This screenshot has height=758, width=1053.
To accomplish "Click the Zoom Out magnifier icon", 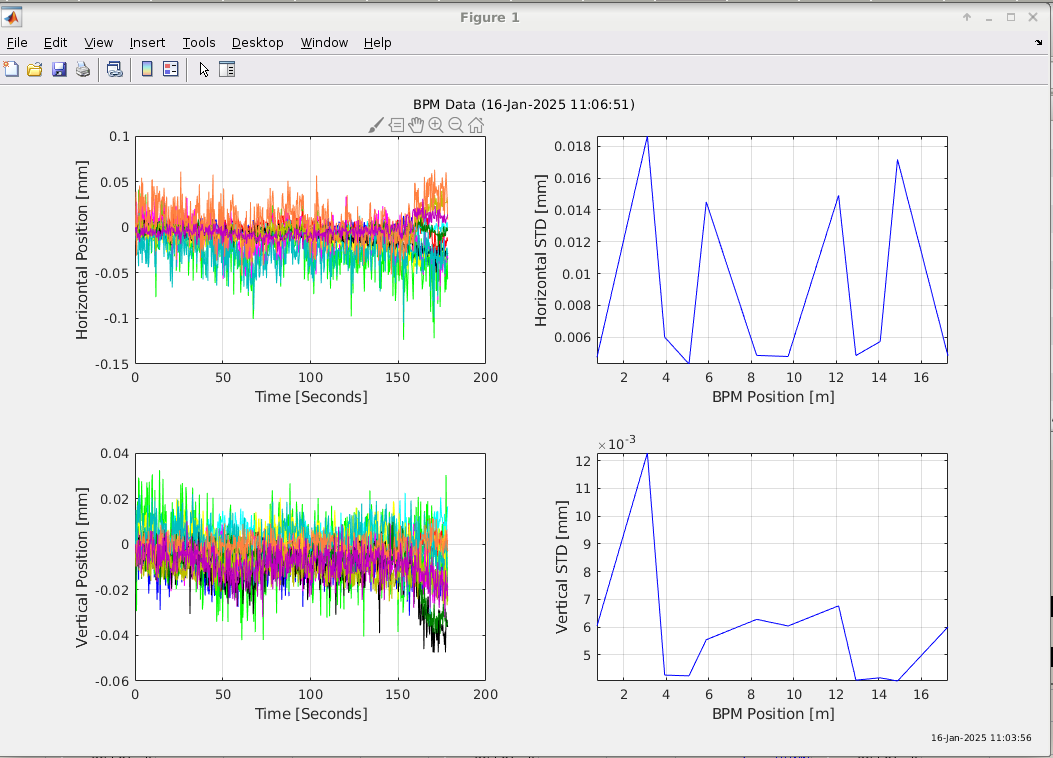I will pos(456,125).
